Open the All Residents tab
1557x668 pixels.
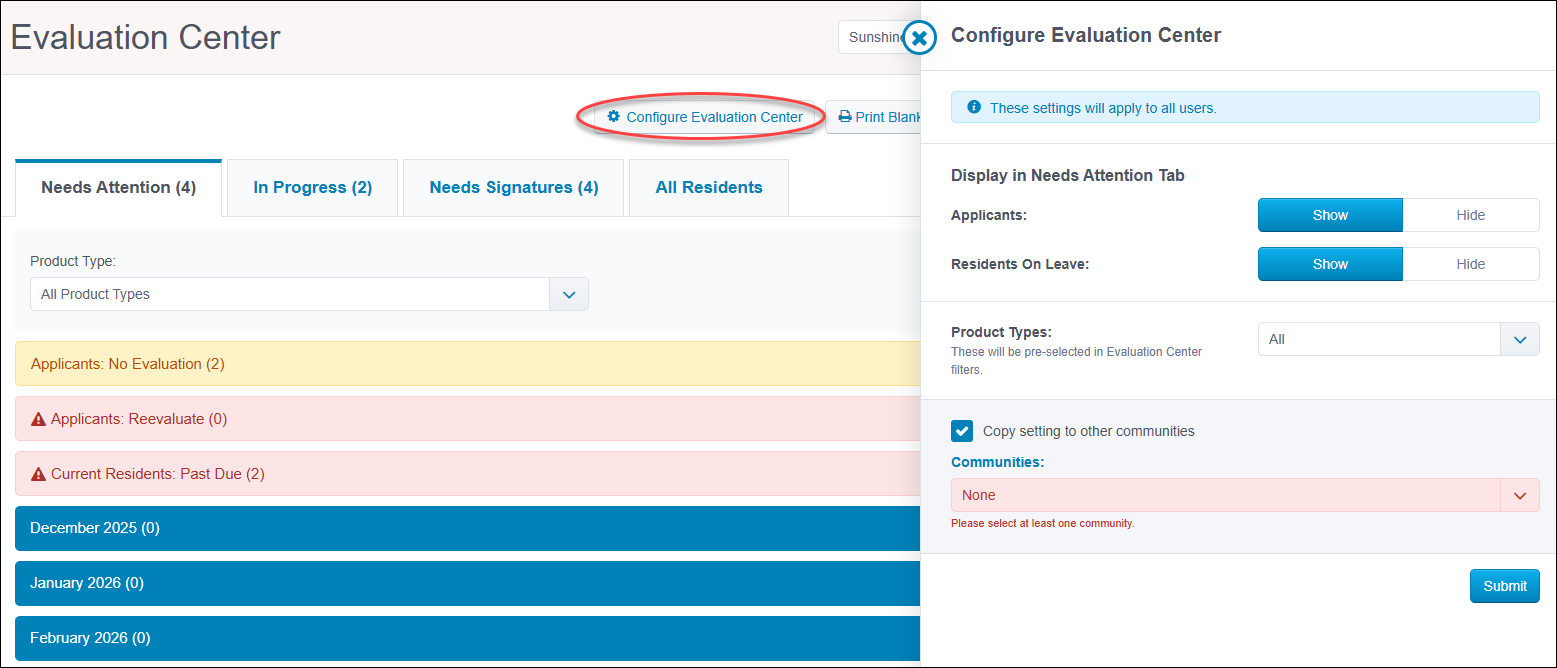coord(708,187)
